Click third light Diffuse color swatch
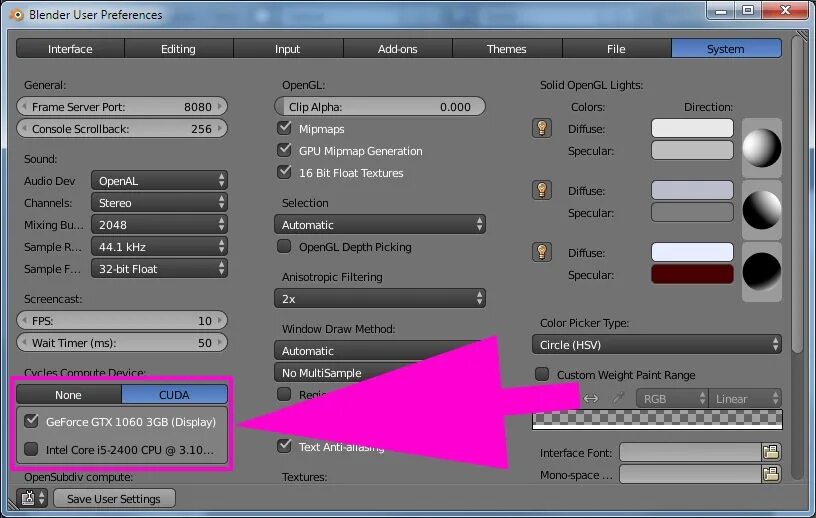Screen dimensions: 816x518 point(692,252)
